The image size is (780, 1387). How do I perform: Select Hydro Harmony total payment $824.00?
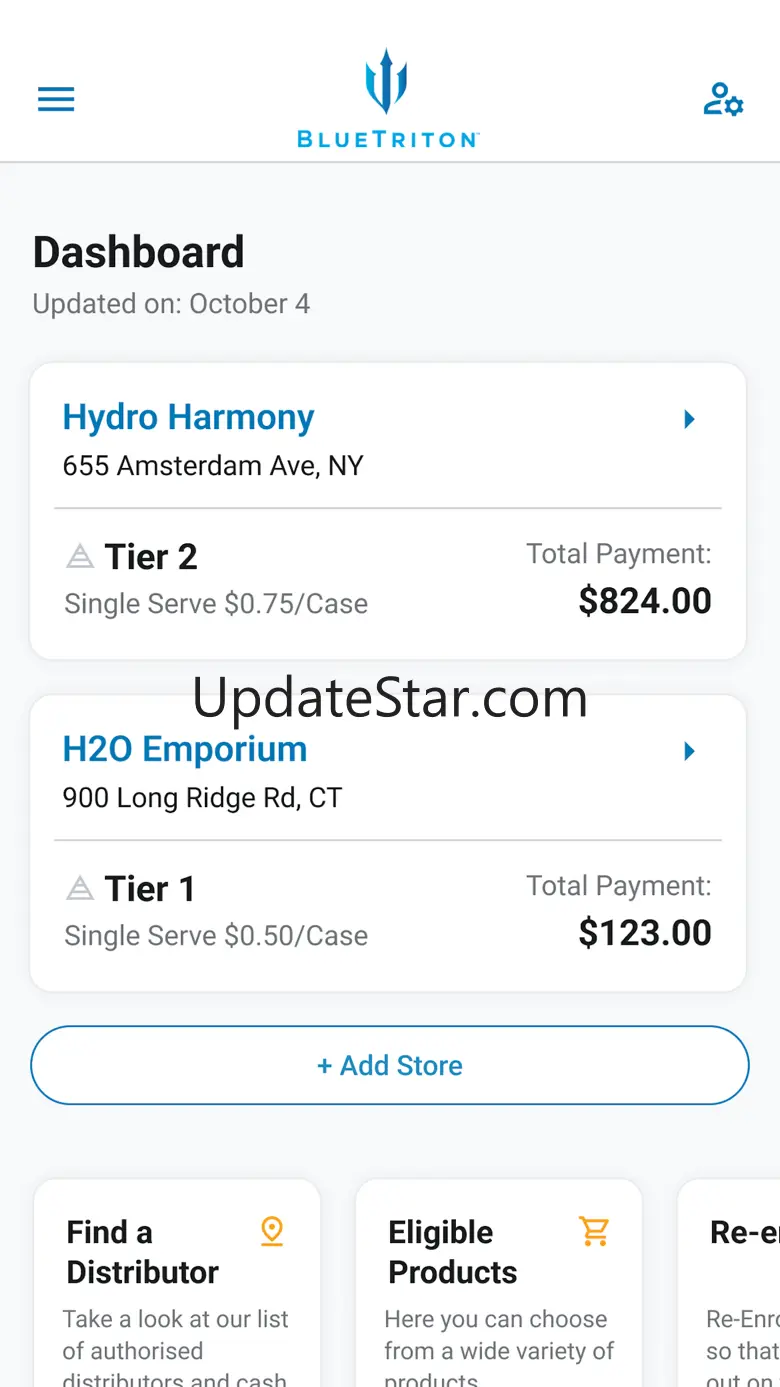click(645, 601)
